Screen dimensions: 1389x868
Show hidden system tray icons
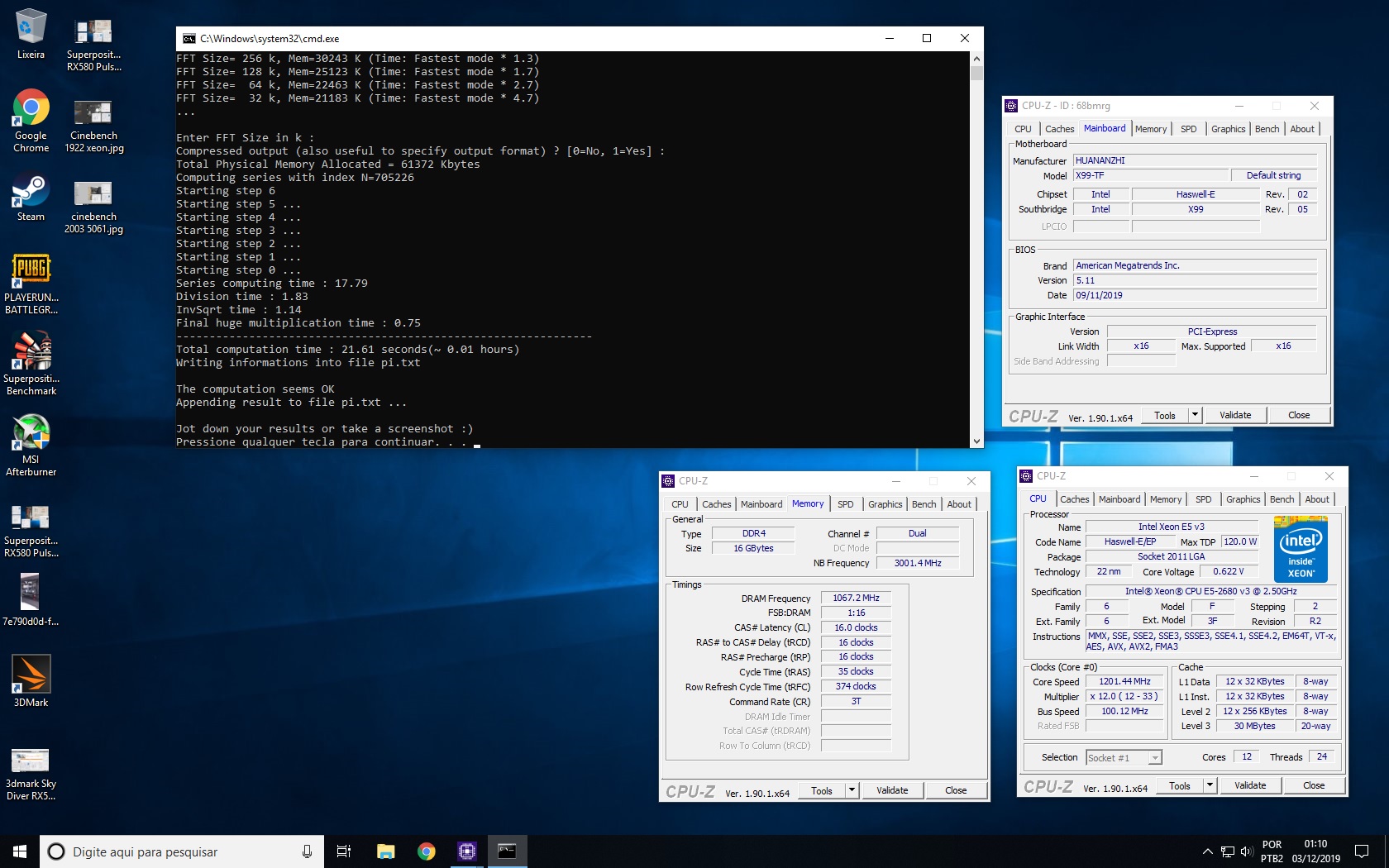pos(1207,851)
